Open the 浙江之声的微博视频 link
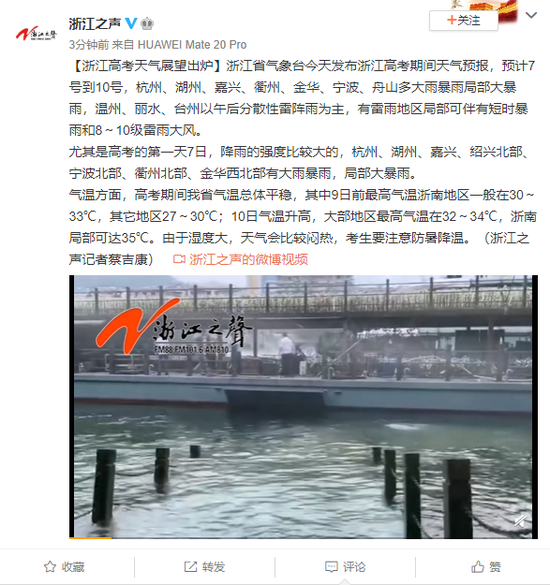Viewport: 550px width, 585px height. click(249, 259)
